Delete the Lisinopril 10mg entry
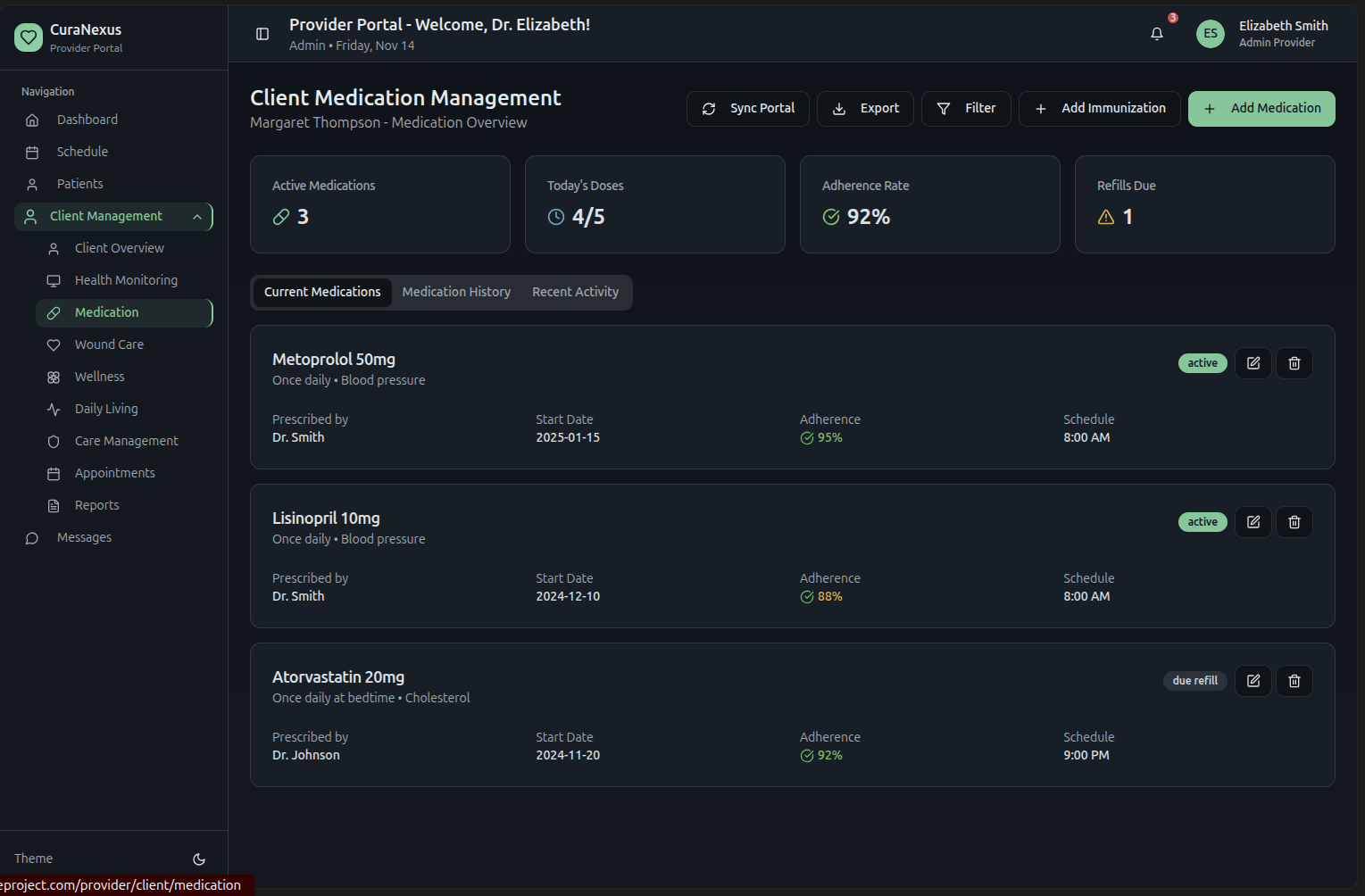 click(x=1294, y=522)
